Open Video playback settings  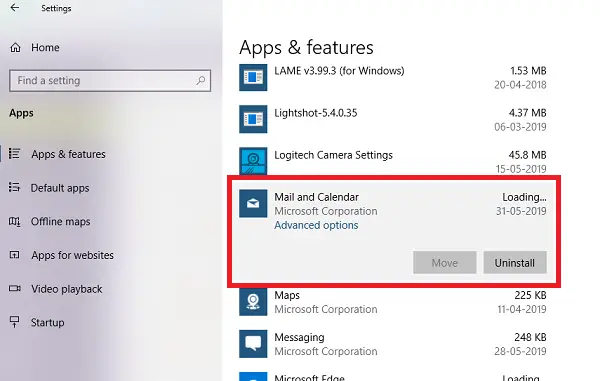click(x=67, y=289)
